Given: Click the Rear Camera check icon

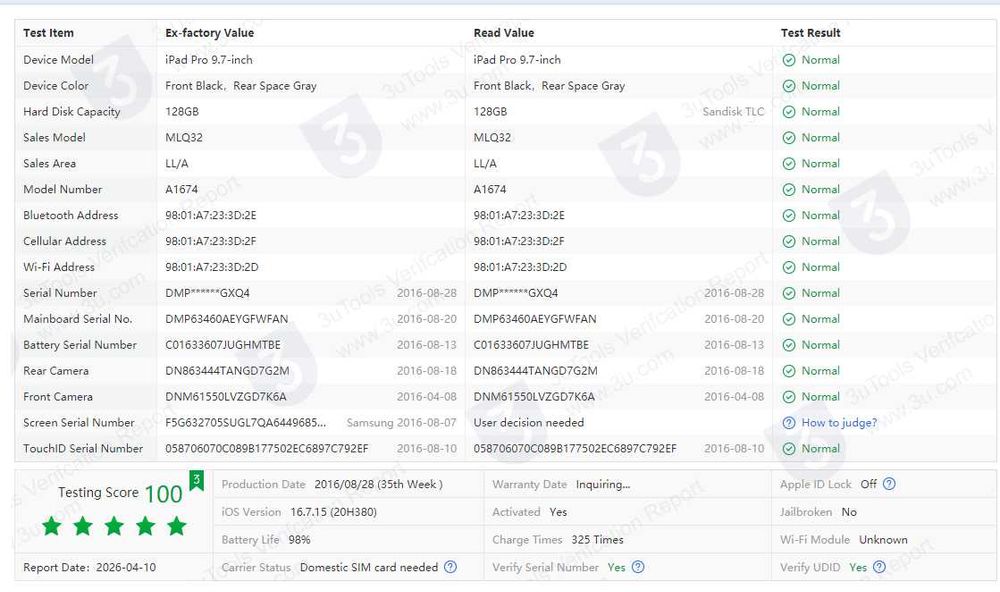Looking at the screenshot, I should [789, 371].
